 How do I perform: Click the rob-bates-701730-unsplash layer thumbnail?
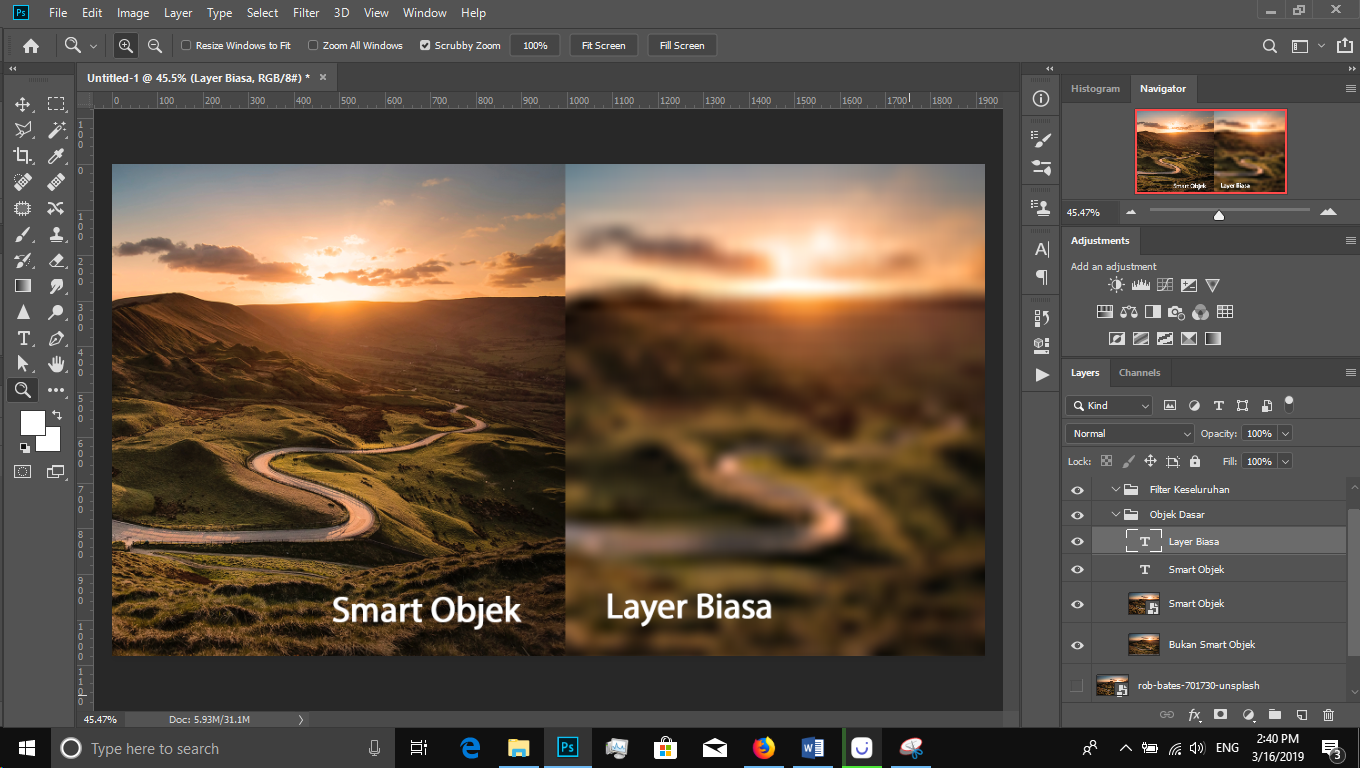tap(1111, 685)
